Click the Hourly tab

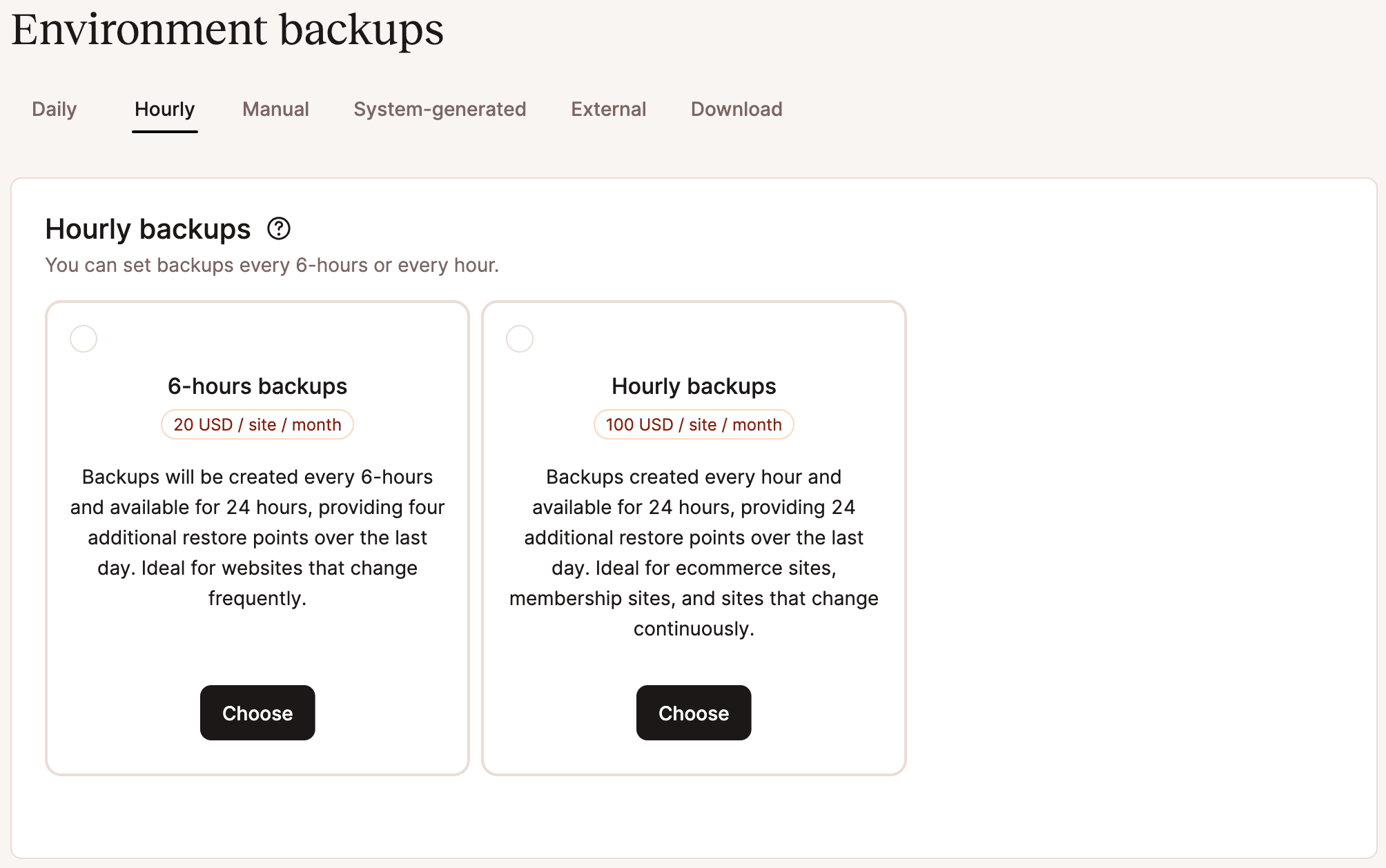[164, 109]
